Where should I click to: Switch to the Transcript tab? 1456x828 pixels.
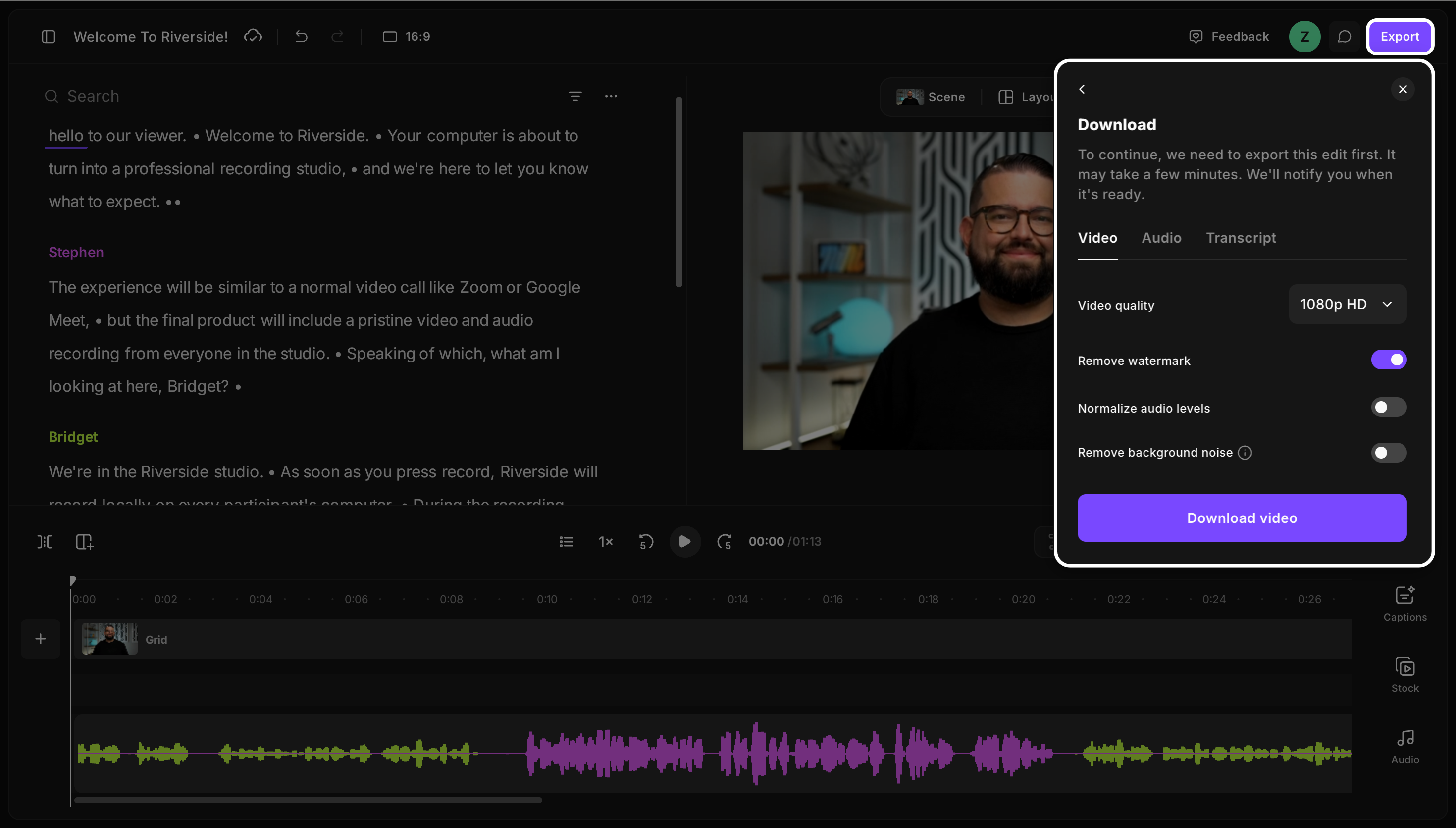[x=1241, y=238]
